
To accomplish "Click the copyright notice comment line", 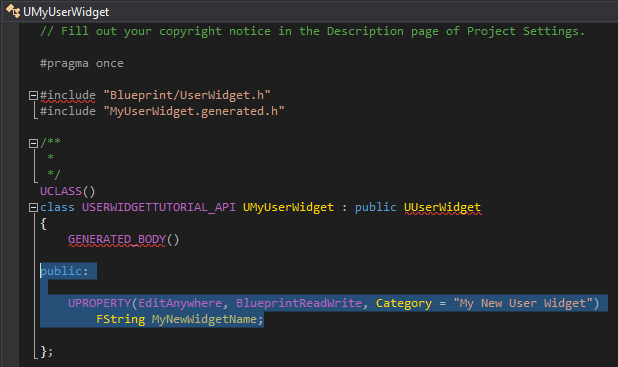I will click(313, 32).
